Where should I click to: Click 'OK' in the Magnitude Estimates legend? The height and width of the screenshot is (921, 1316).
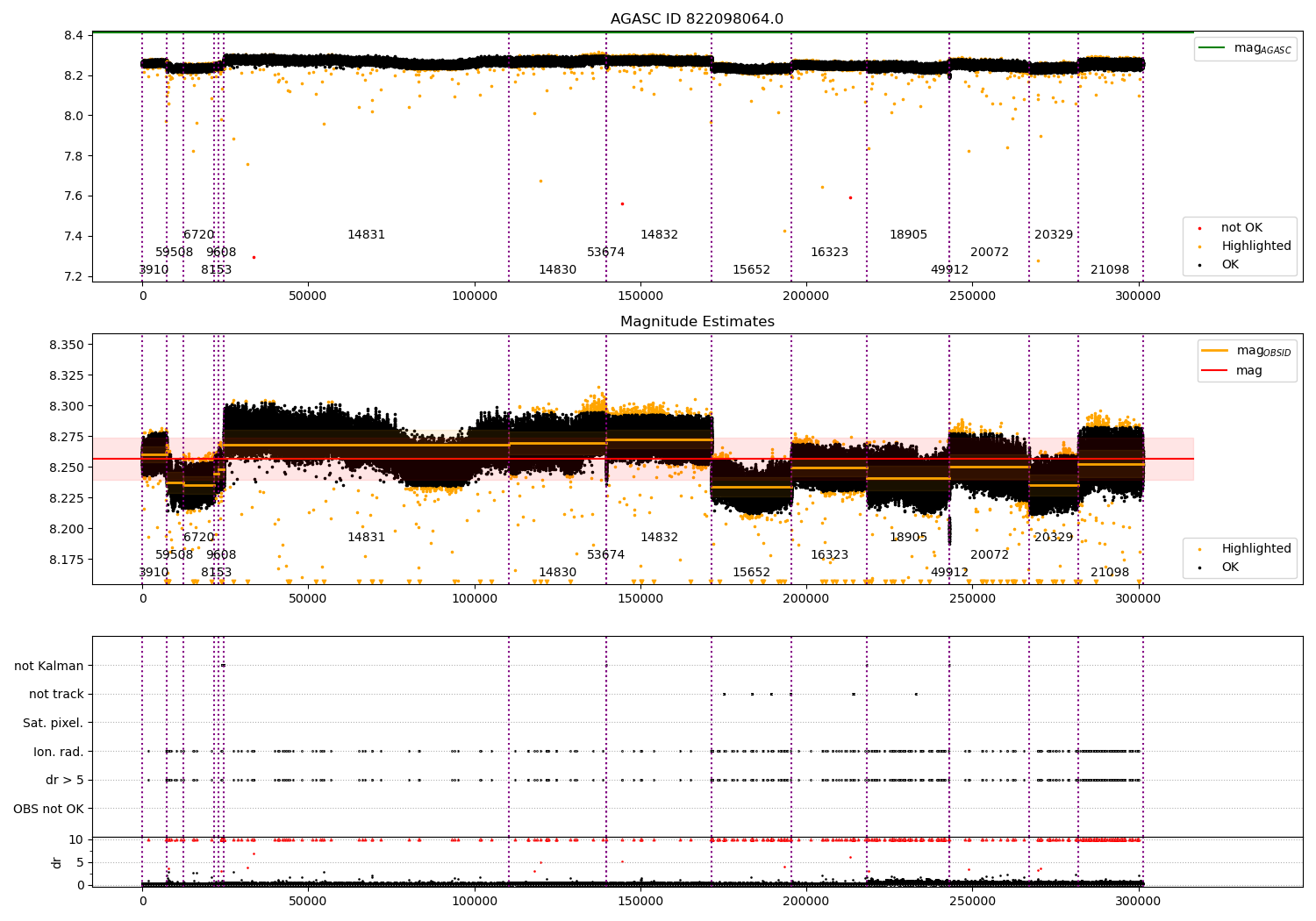tap(1230, 568)
